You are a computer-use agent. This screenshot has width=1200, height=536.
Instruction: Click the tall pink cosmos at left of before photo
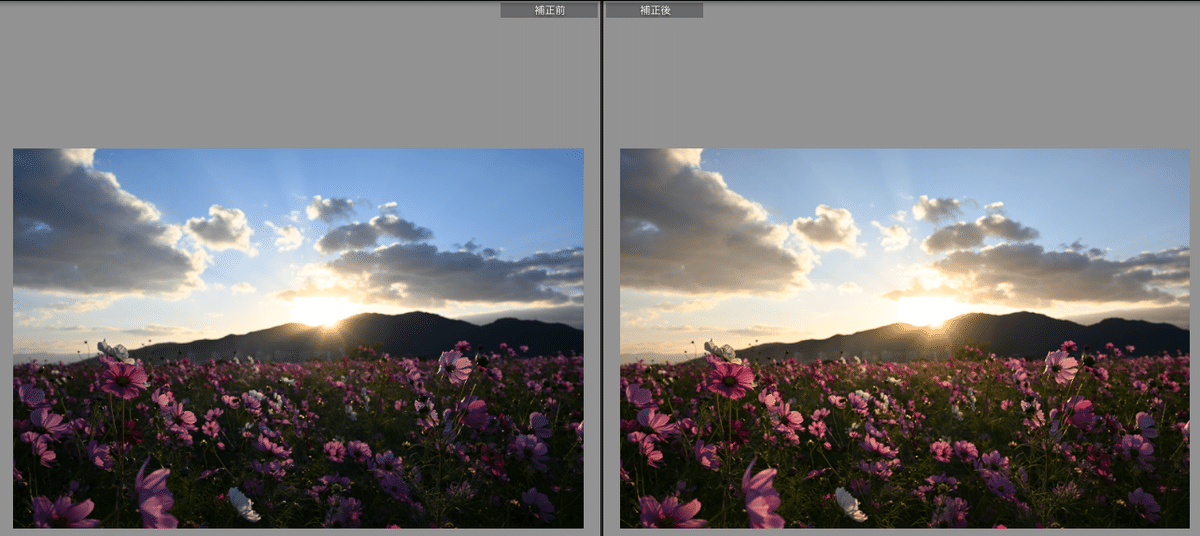tap(123, 378)
